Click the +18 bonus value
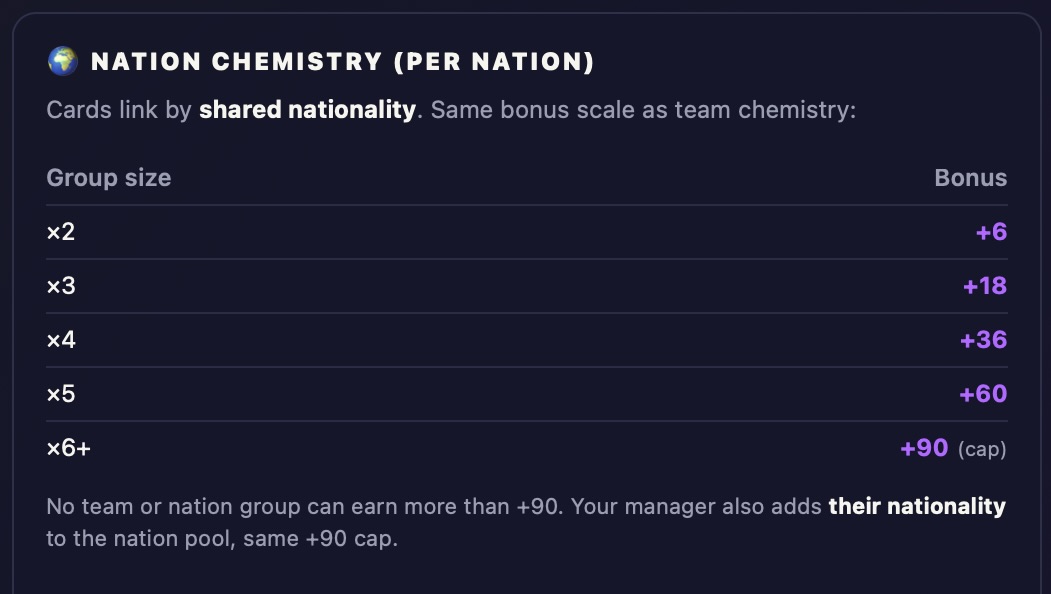1051x594 pixels. (985, 286)
